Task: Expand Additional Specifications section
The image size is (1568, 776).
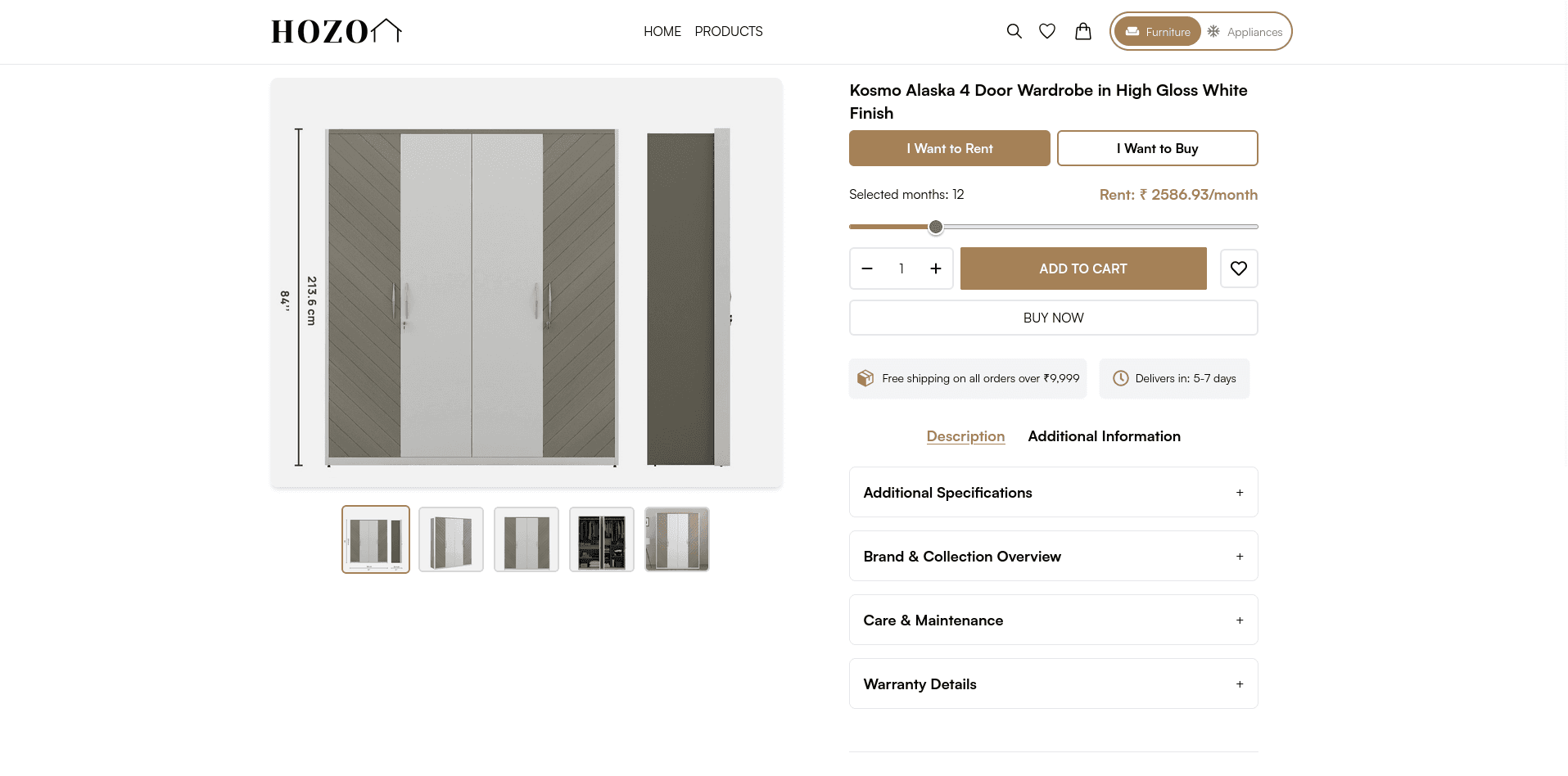Action: point(1054,492)
